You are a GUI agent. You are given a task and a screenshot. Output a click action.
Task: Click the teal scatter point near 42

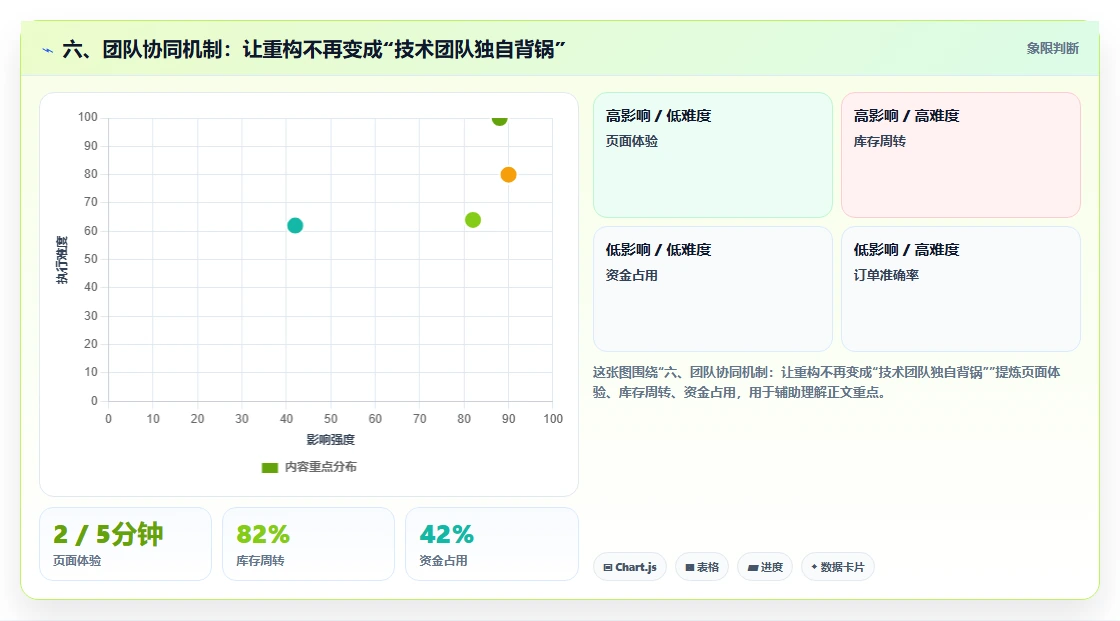295,225
